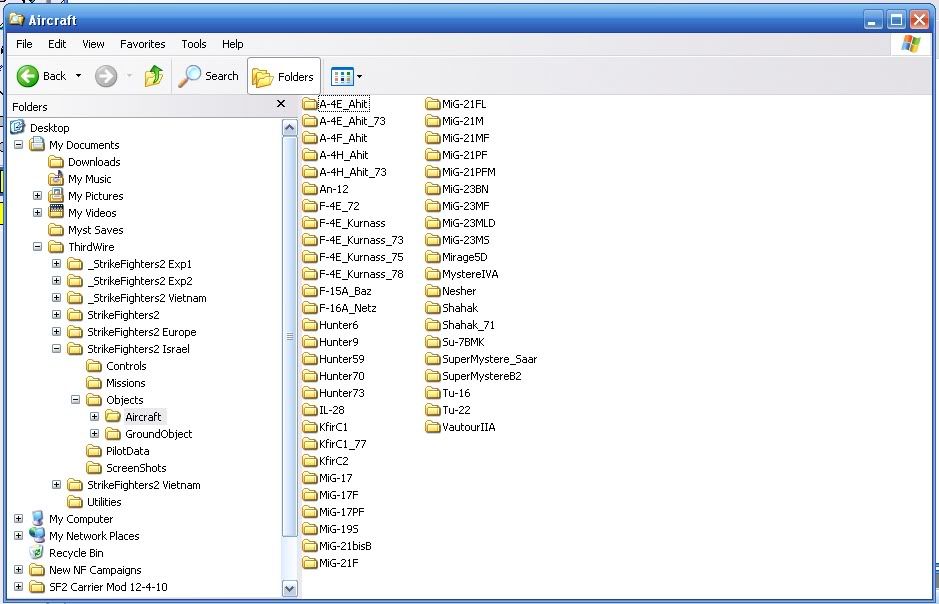Select the Missions folder in tree
Viewport: 939px width, 604px height.
[x=125, y=383]
